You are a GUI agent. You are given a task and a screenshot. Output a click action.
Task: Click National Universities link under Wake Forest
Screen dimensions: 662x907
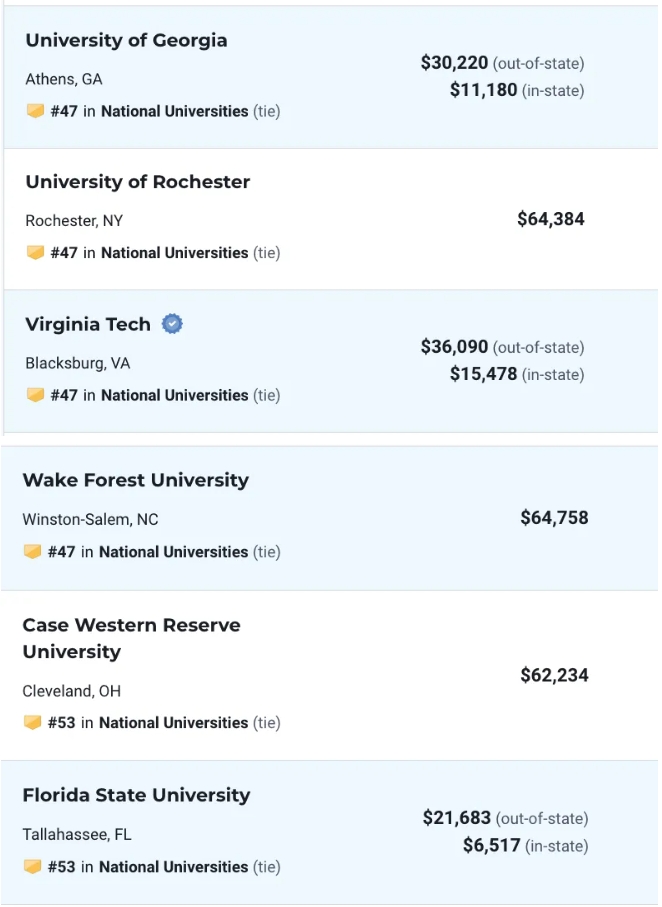point(172,552)
